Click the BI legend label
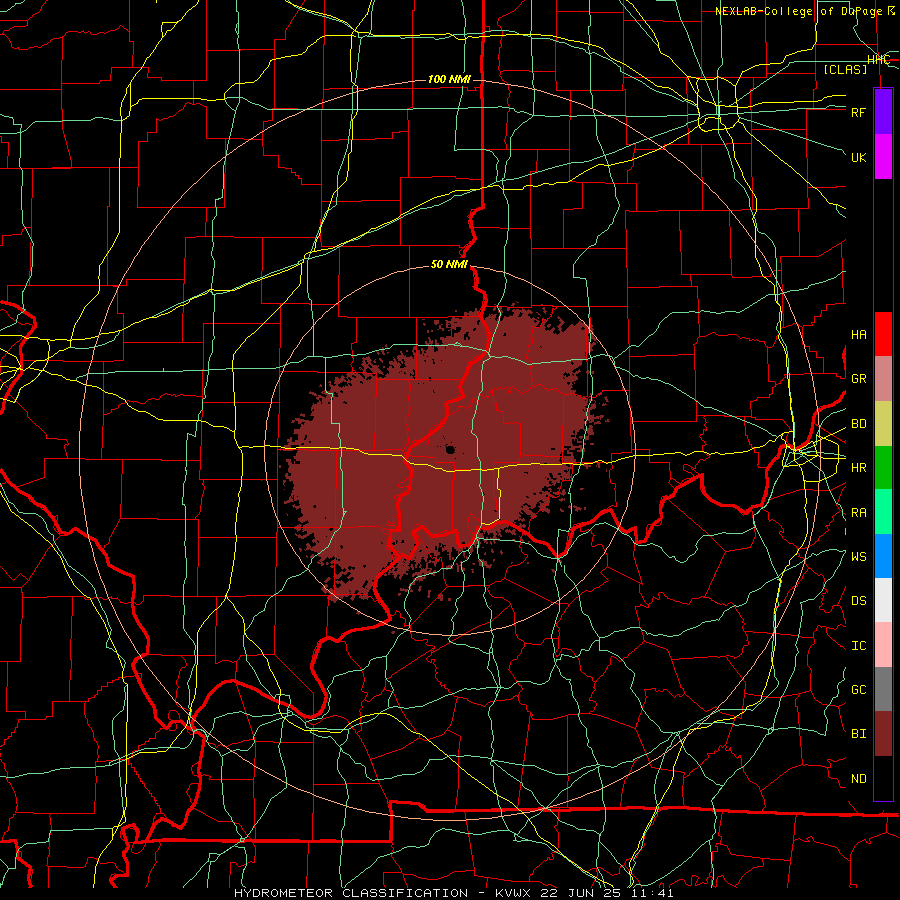Screen dimensions: 900x900 click(x=859, y=734)
